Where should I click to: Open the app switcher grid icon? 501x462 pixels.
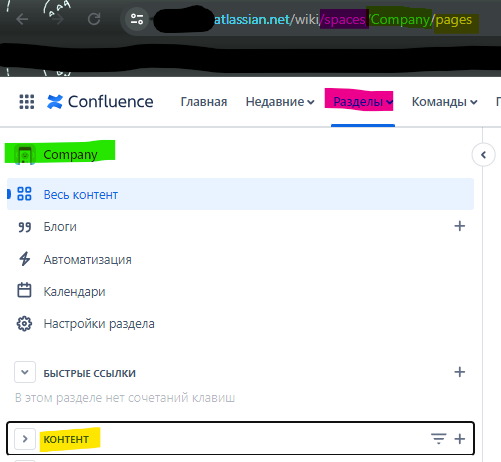27,102
